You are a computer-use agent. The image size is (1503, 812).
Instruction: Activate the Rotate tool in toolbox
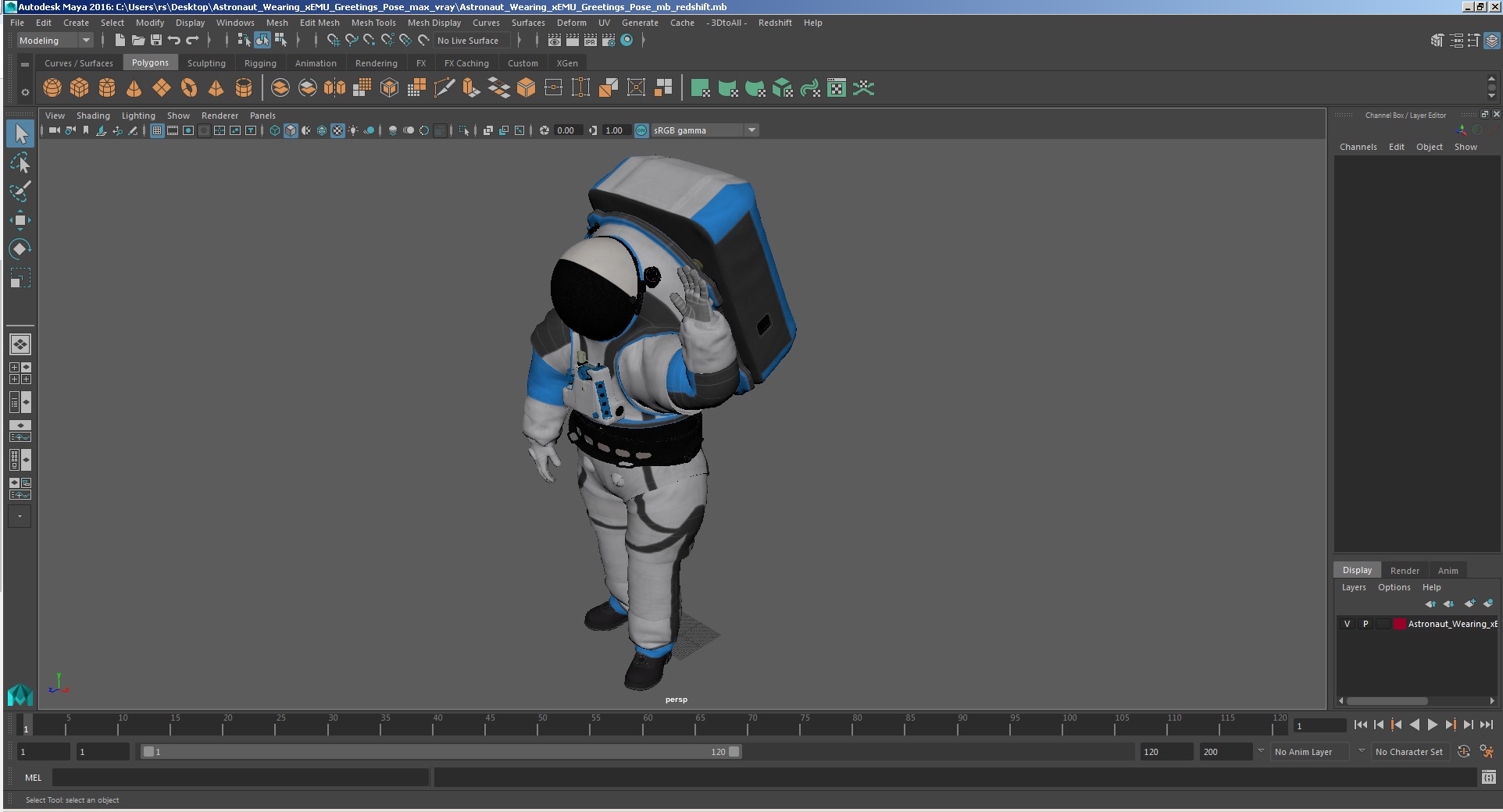click(x=20, y=249)
